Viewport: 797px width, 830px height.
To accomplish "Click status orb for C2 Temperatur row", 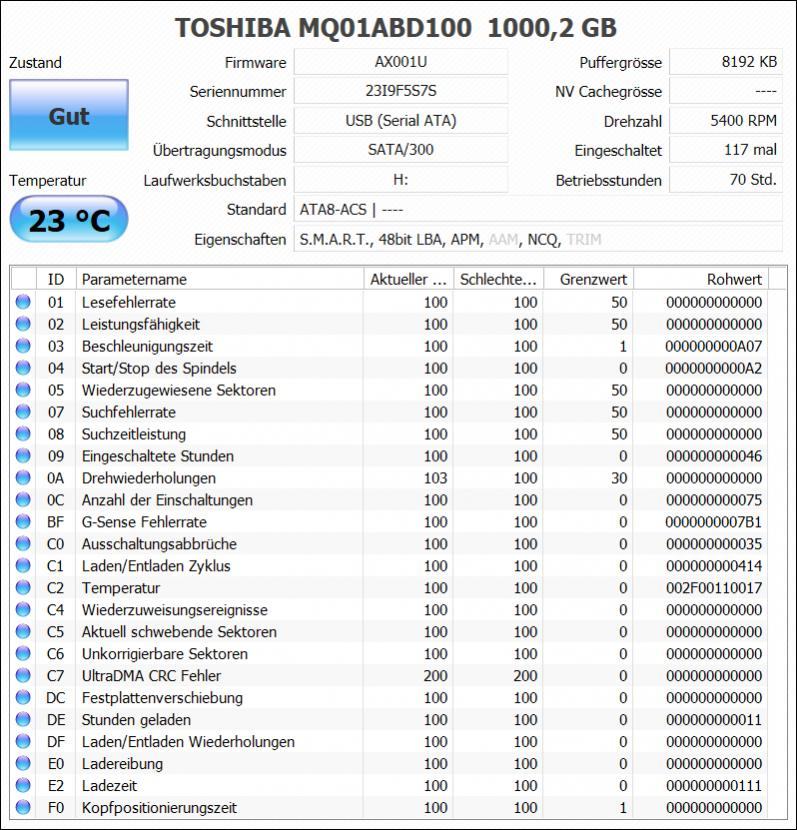I will click(x=23, y=588).
